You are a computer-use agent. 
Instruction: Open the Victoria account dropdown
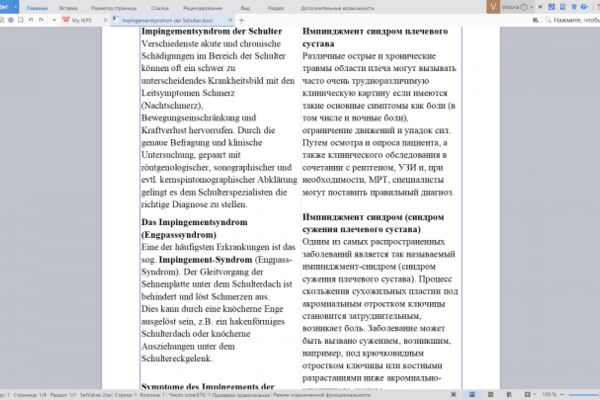[x=532, y=7]
